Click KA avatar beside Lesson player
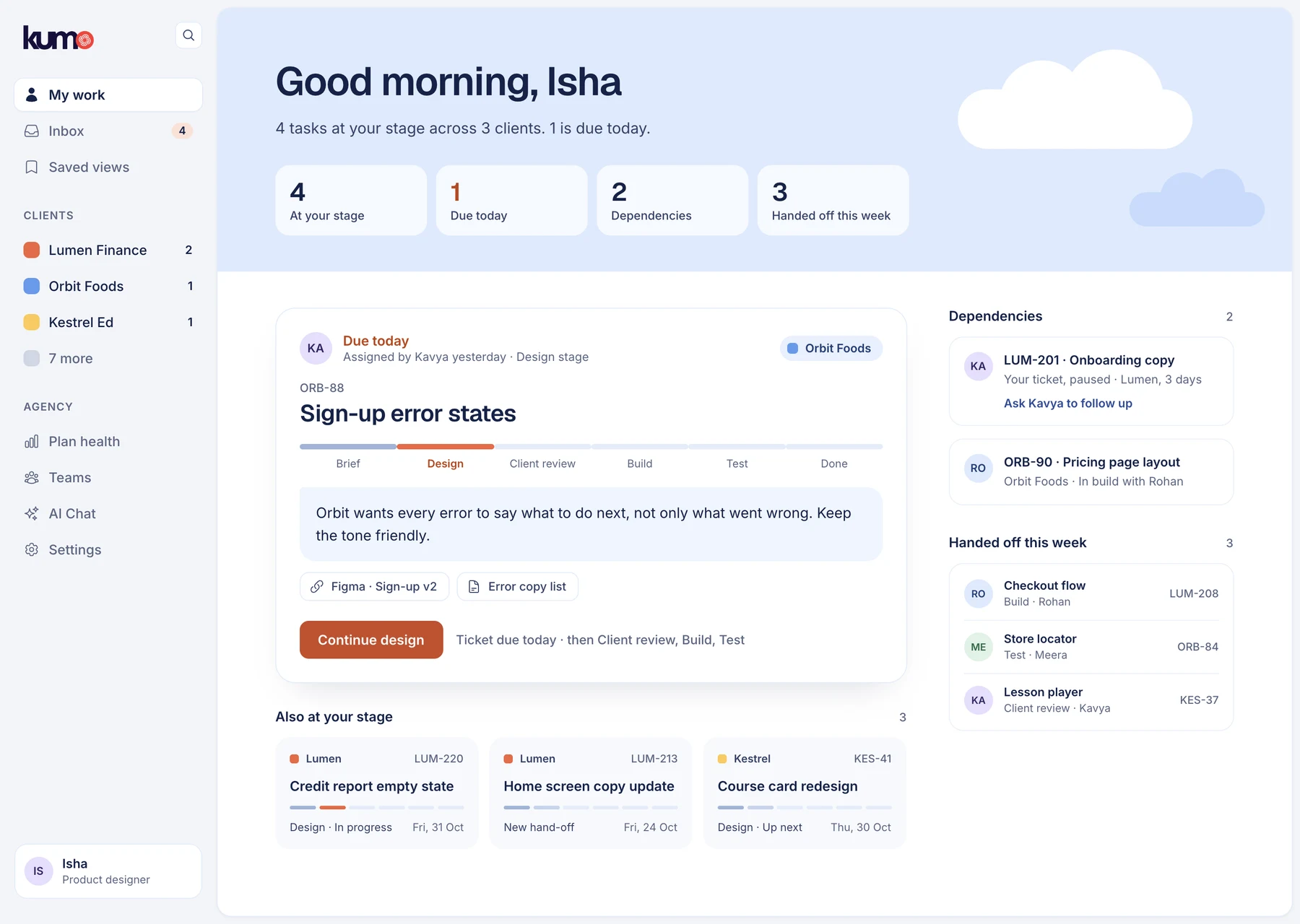The image size is (1300, 924). tap(978, 700)
